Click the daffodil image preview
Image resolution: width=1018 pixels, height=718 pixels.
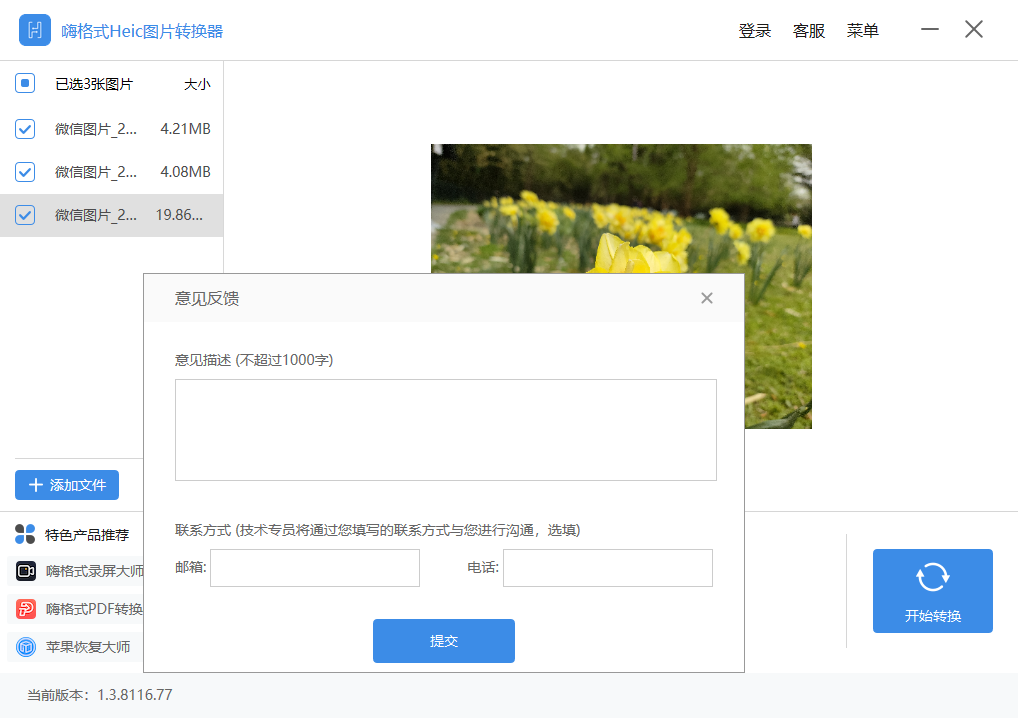tap(620, 200)
